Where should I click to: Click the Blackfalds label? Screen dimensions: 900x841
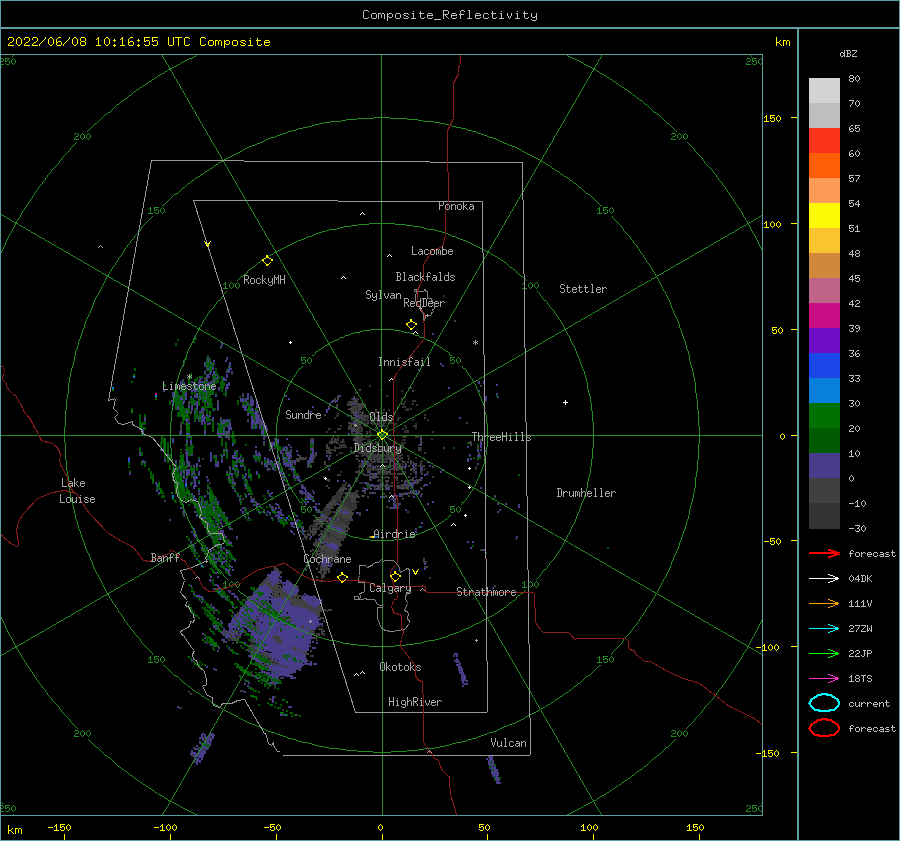pyautogui.click(x=425, y=277)
